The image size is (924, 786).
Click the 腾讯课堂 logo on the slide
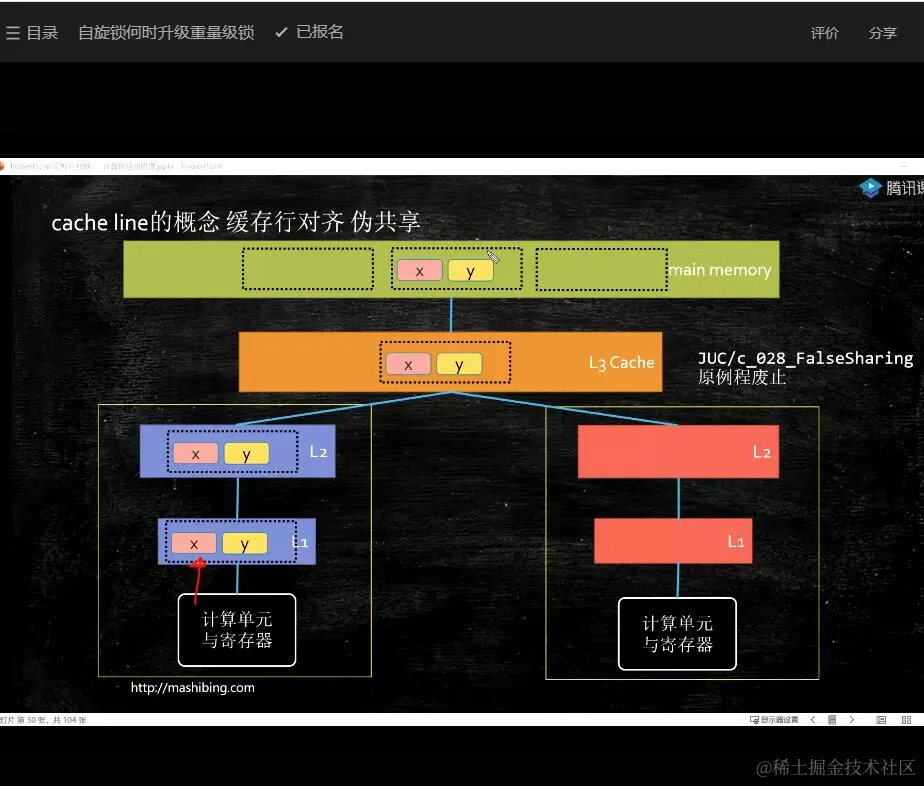pos(891,188)
